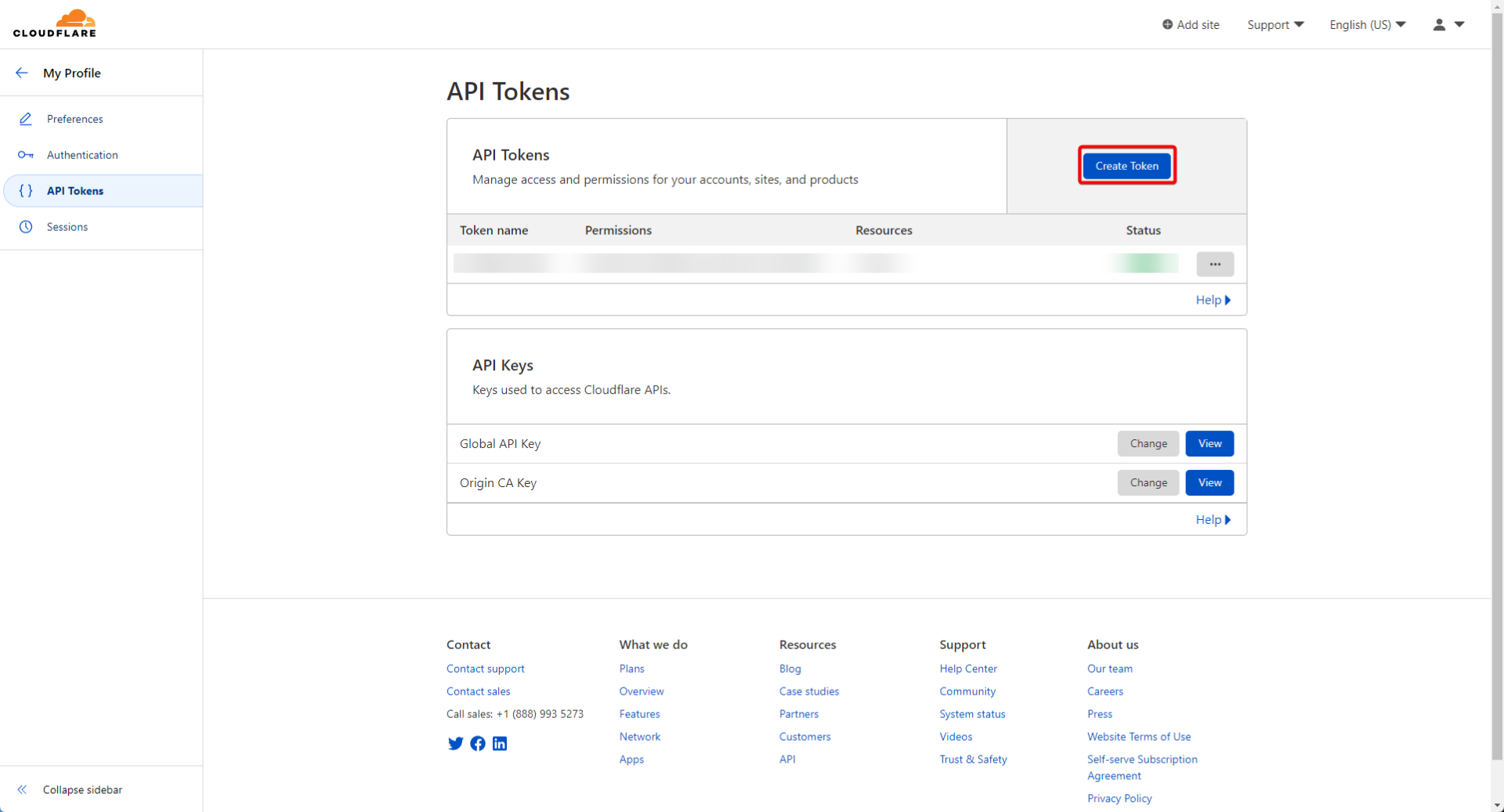Expand the Support dropdown
Viewport: 1504px width, 812px height.
[1275, 24]
